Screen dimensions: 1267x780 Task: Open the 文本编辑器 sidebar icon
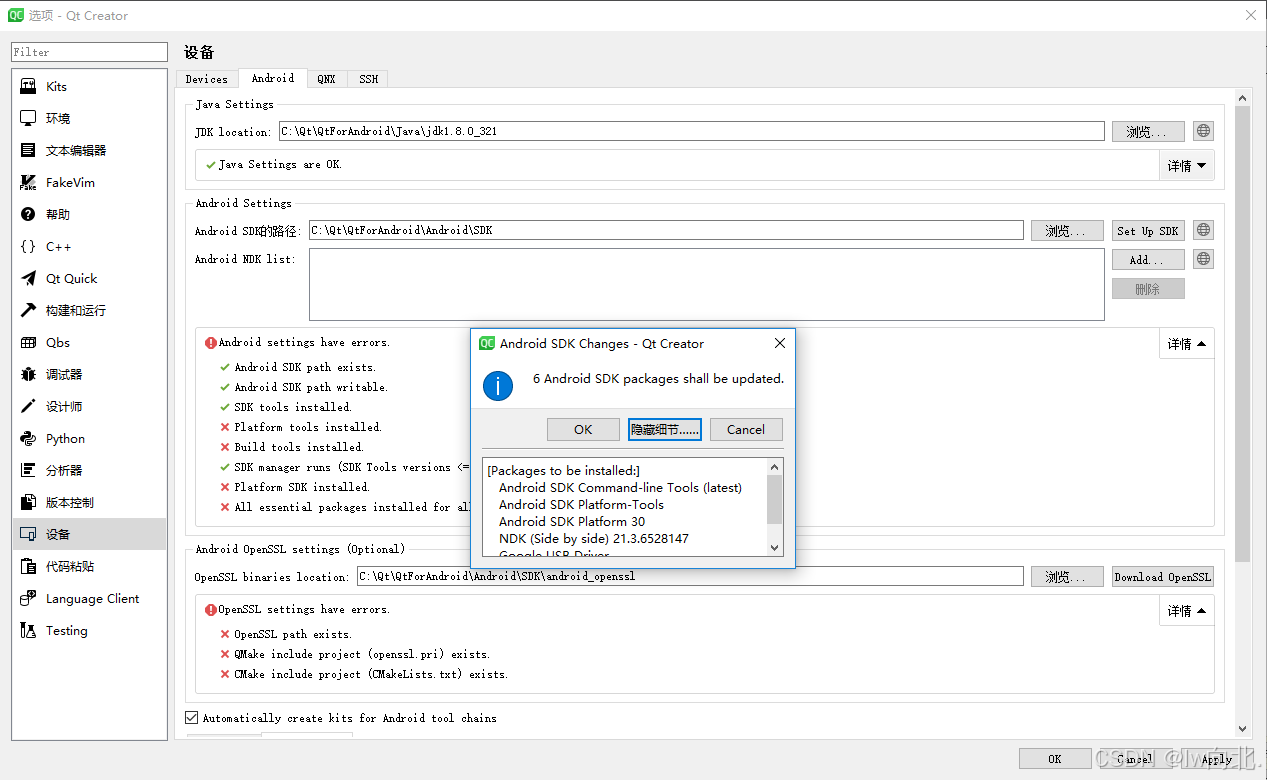[28, 150]
